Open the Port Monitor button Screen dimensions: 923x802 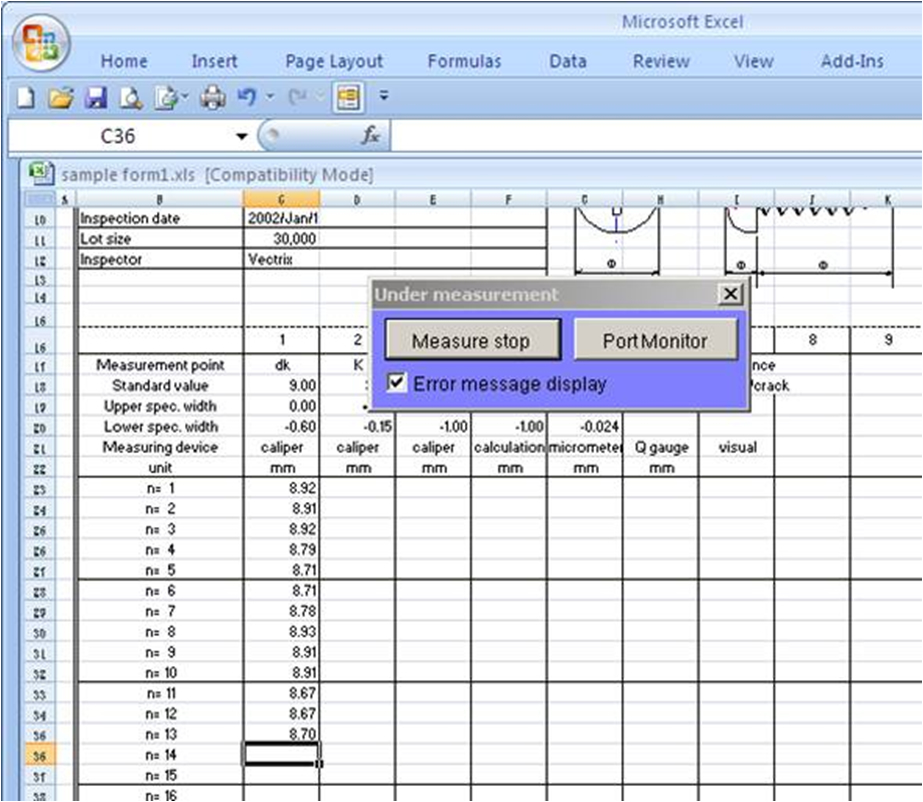[x=655, y=340]
